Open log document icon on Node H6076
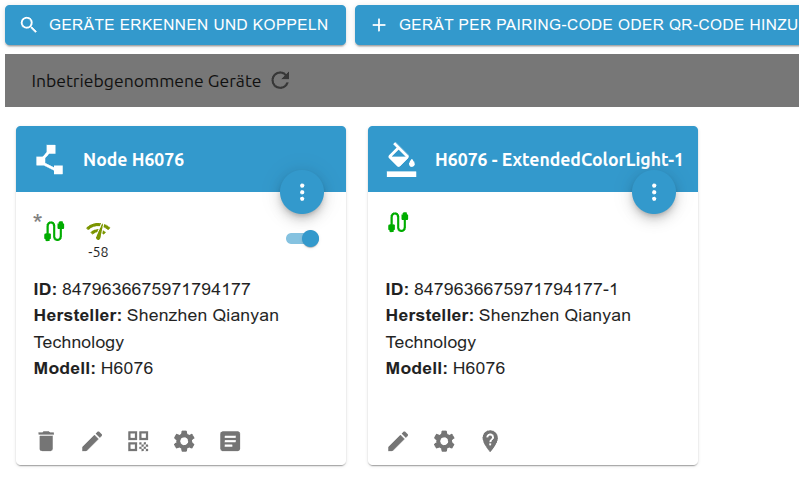 (x=230, y=441)
